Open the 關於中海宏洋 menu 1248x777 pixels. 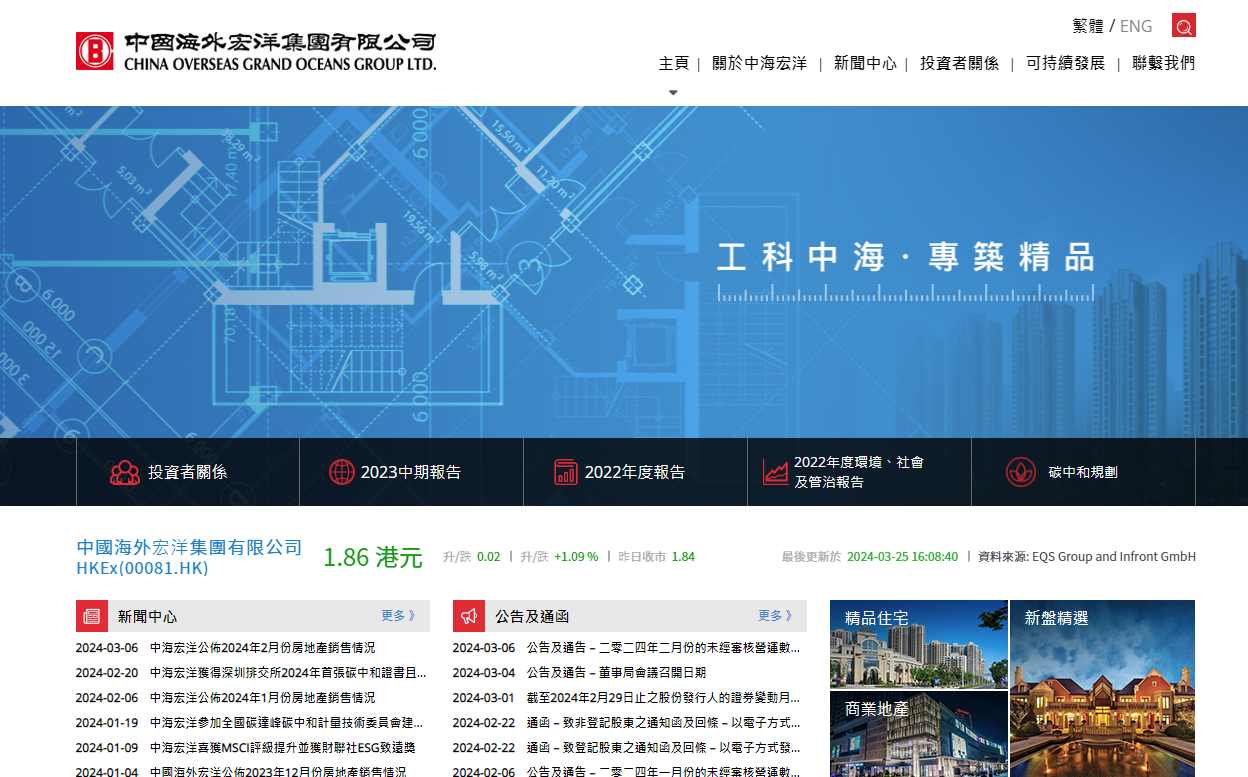(759, 63)
